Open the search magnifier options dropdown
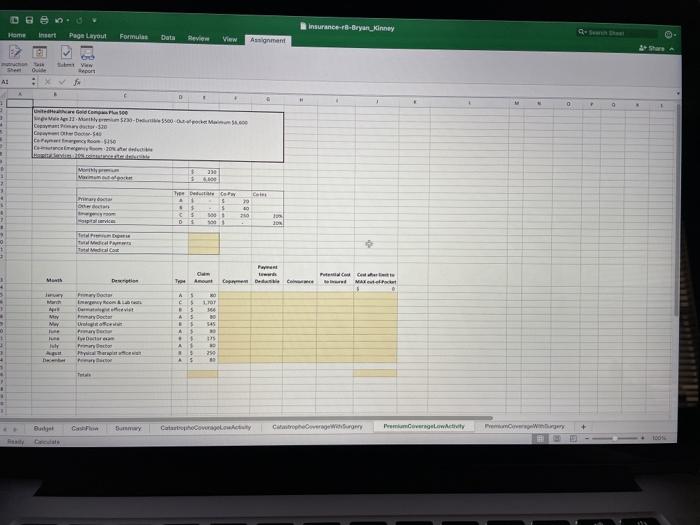This screenshot has height=525, width=700. tap(582, 32)
